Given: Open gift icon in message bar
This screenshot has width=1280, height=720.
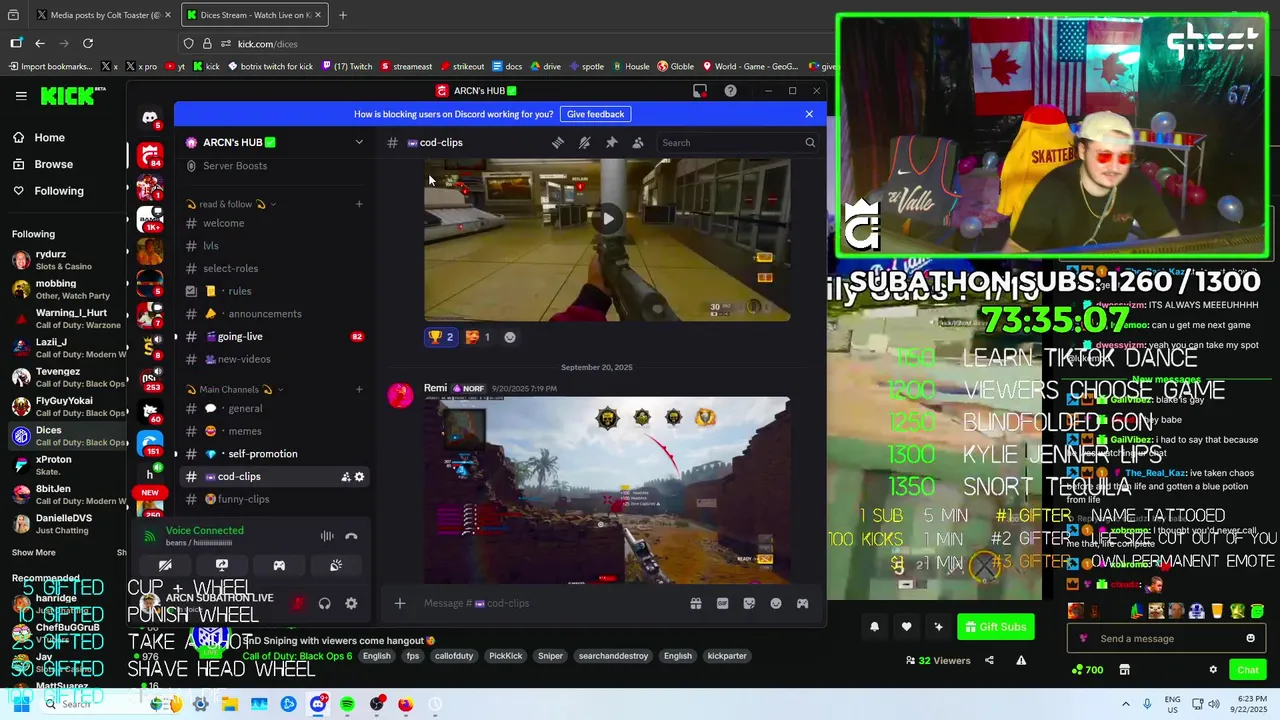Looking at the screenshot, I should click(x=695, y=603).
